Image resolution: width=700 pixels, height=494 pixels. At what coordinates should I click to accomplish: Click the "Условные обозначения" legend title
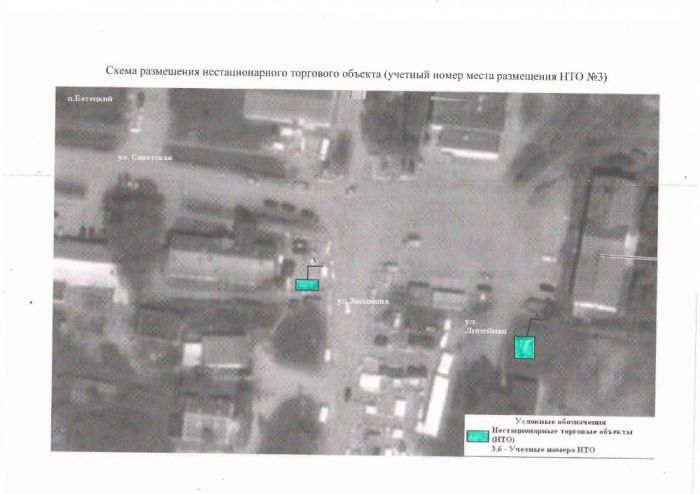(560, 422)
